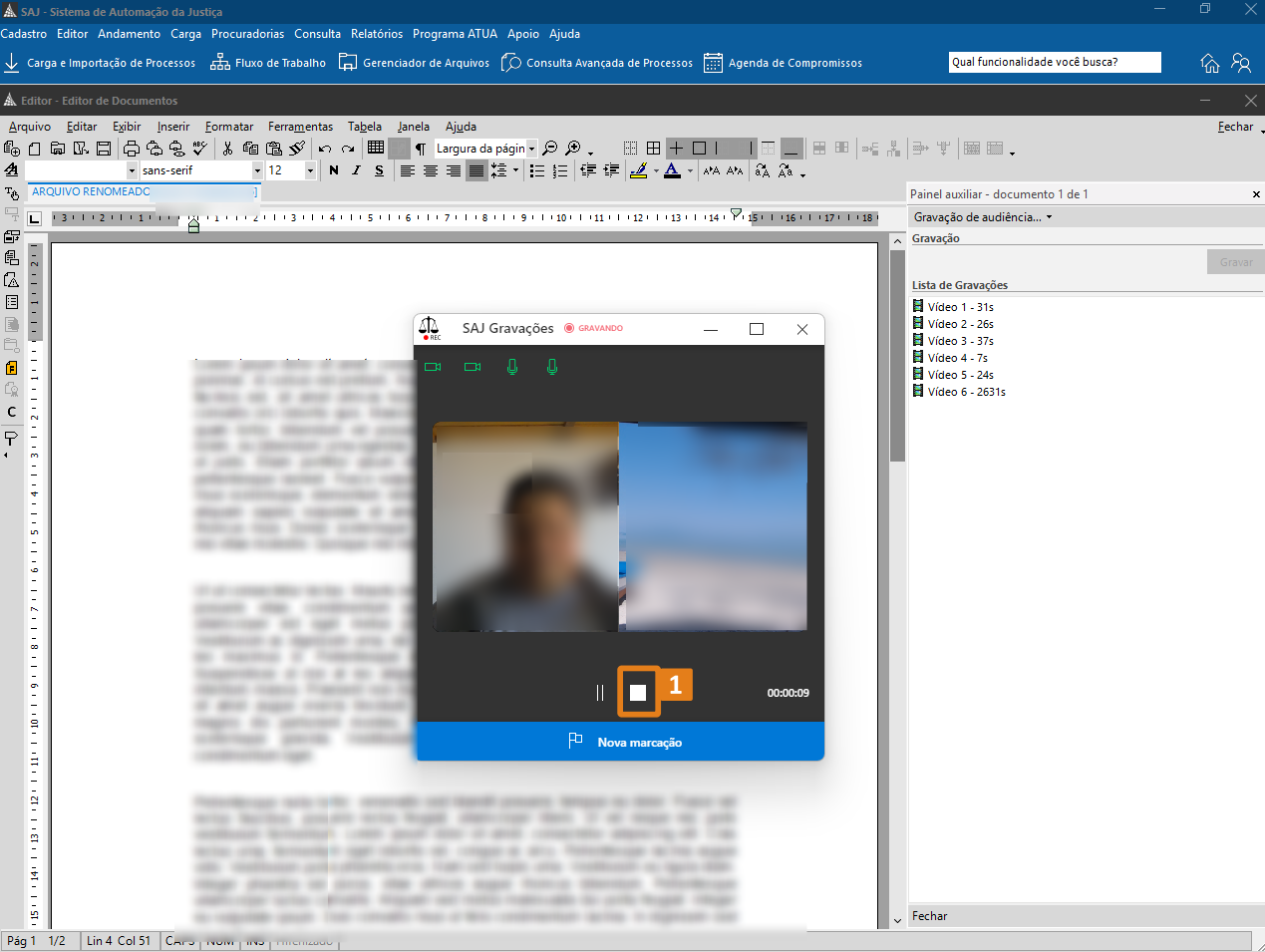Open the line spacing dropdown arrow

(x=515, y=170)
